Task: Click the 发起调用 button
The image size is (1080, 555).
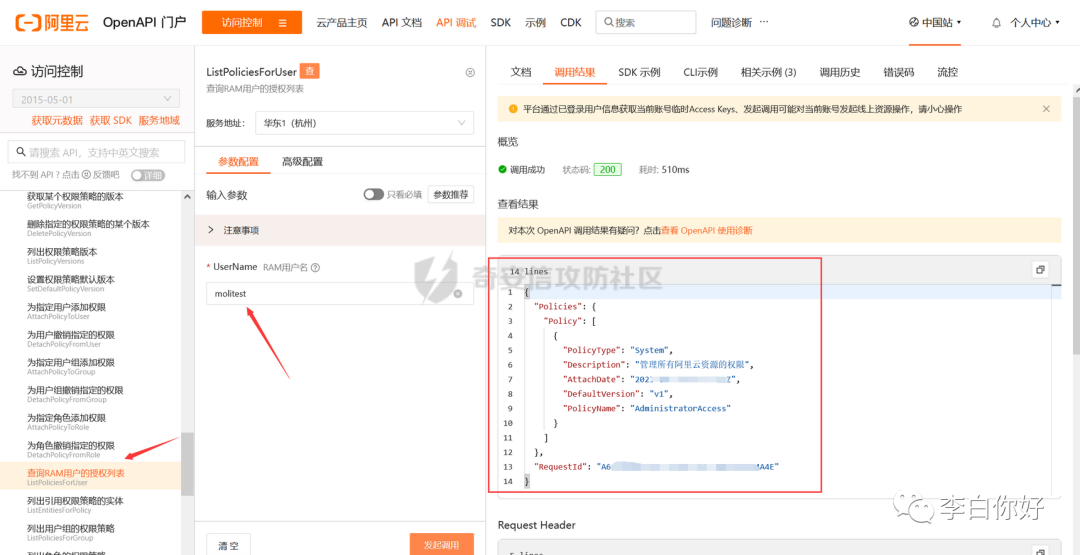Action: [x=442, y=545]
